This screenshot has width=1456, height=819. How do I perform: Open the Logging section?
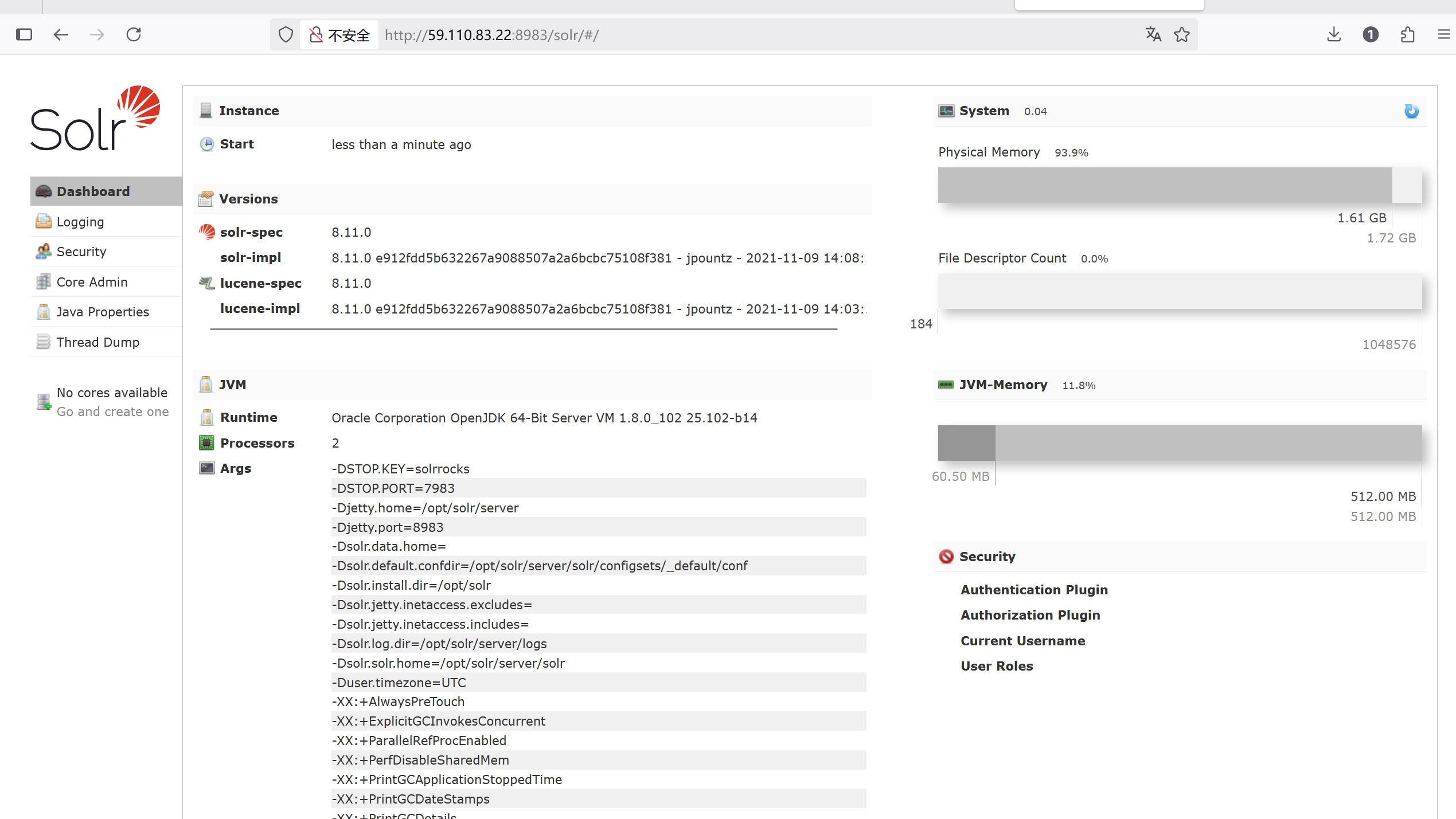pyautogui.click(x=106, y=222)
